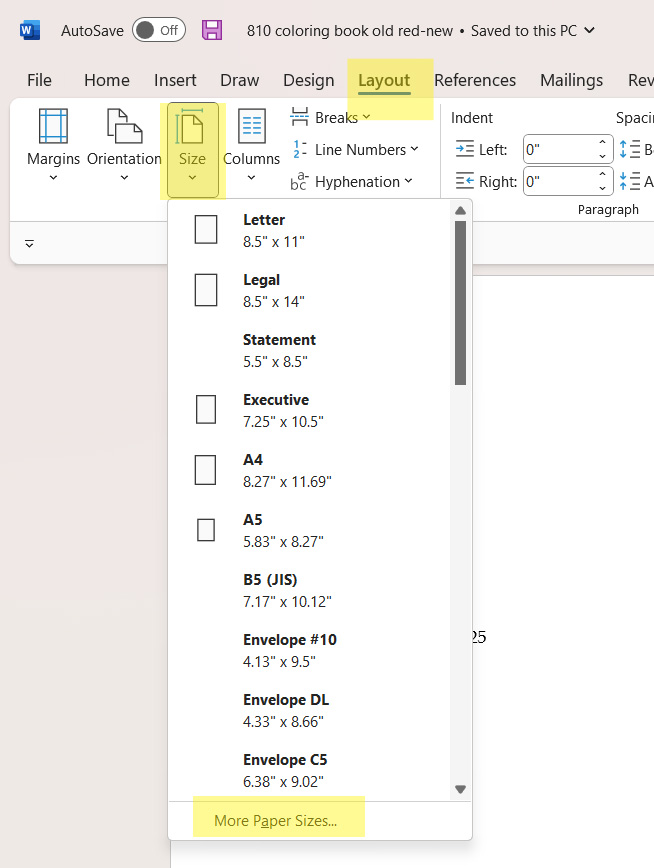Click the purple Save disk icon
The image size is (654, 868).
click(x=212, y=30)
